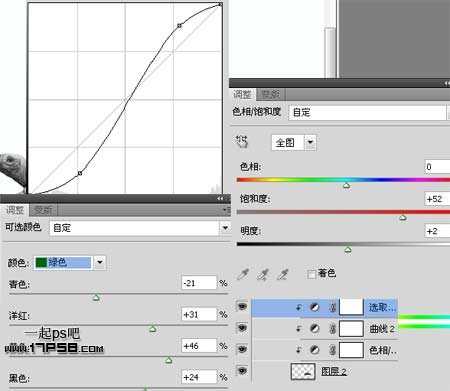Click the 洋红 slider handle
The width and height of the screenshot is (450, 391).
point(153,329)
